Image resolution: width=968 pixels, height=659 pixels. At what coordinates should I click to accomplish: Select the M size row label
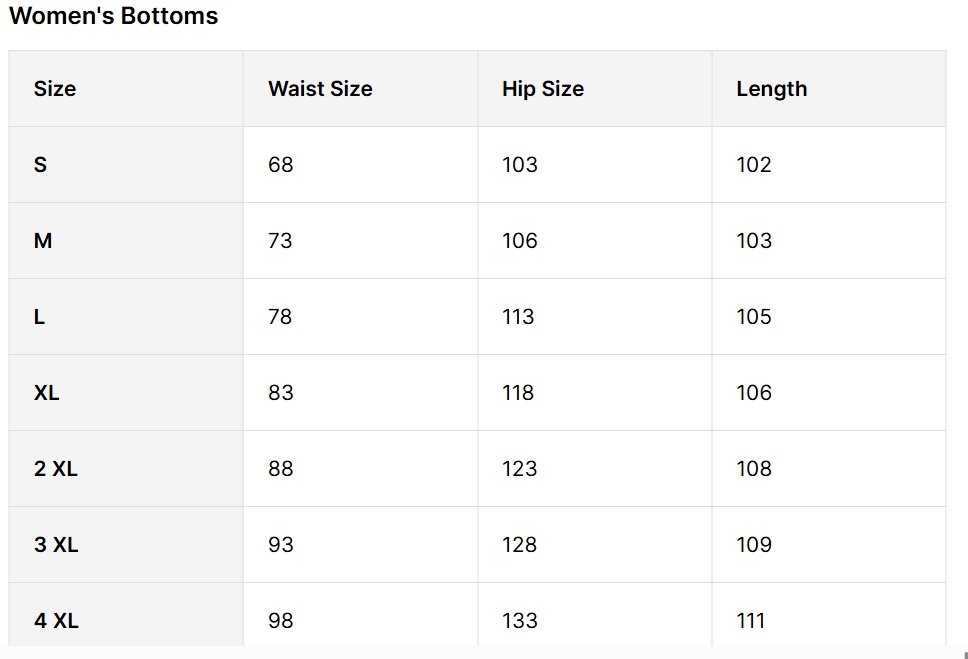[x=43, y=241]
